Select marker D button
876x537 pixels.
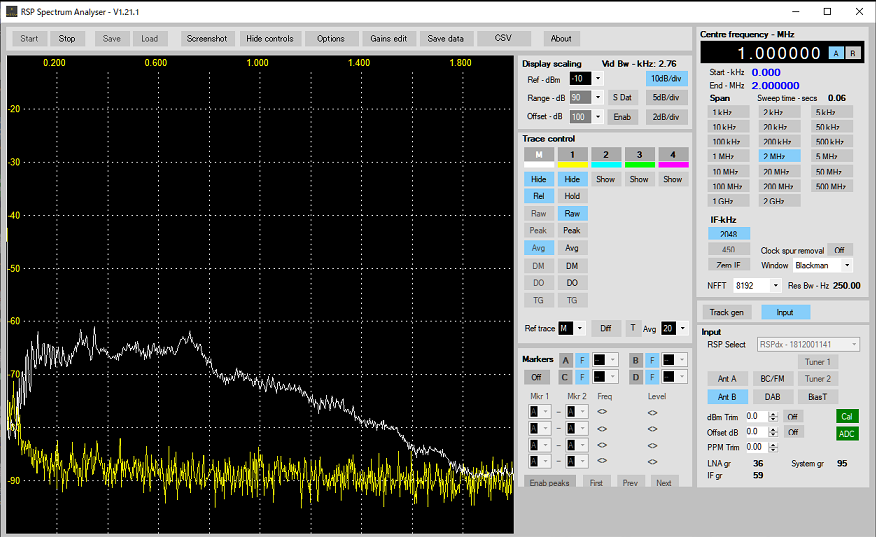coord(635,377)
